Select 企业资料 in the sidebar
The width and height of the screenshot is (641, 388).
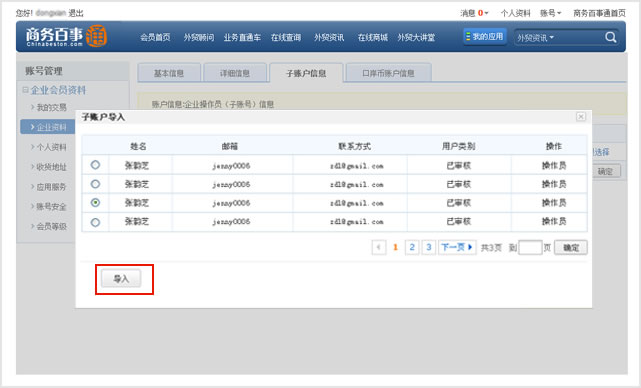[x=48, y=127]
